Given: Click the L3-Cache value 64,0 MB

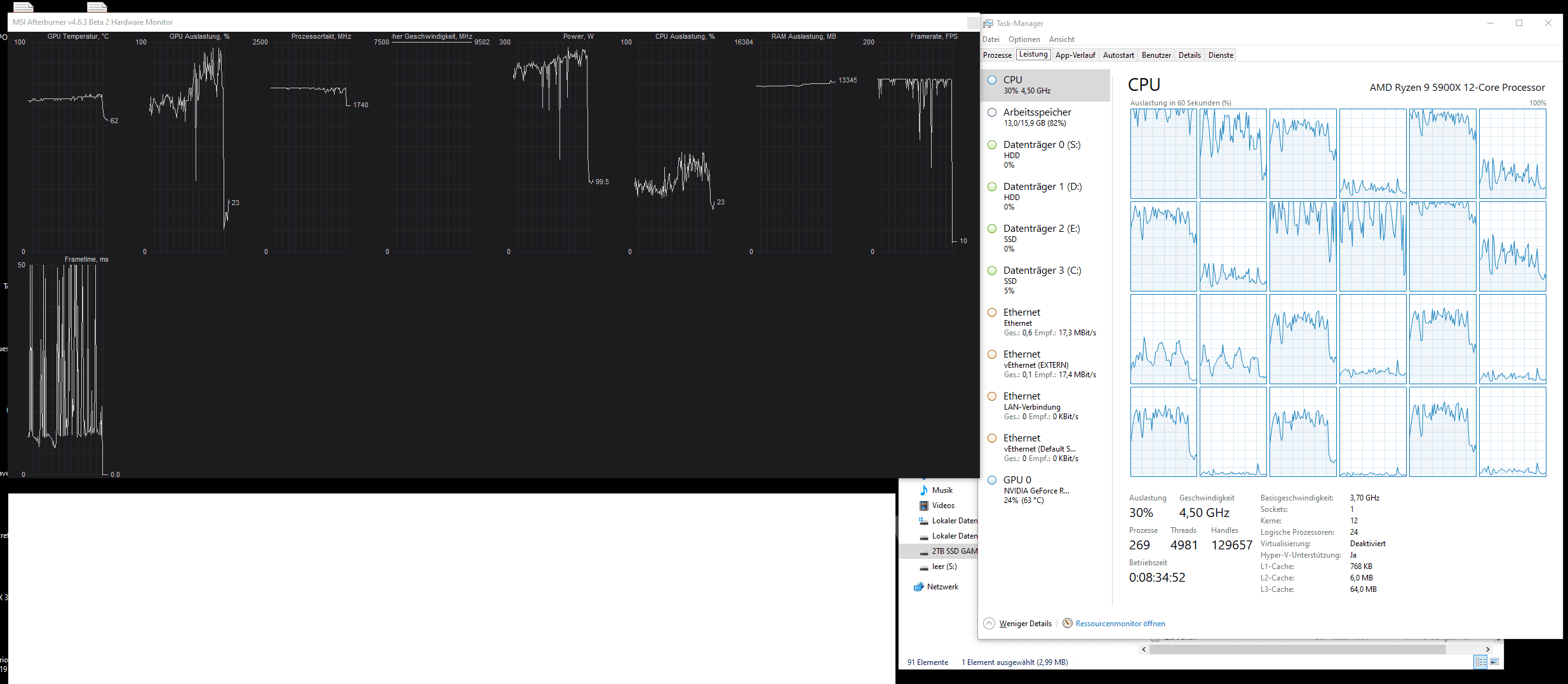Looking at the screenshot, I should point(1363,589).
